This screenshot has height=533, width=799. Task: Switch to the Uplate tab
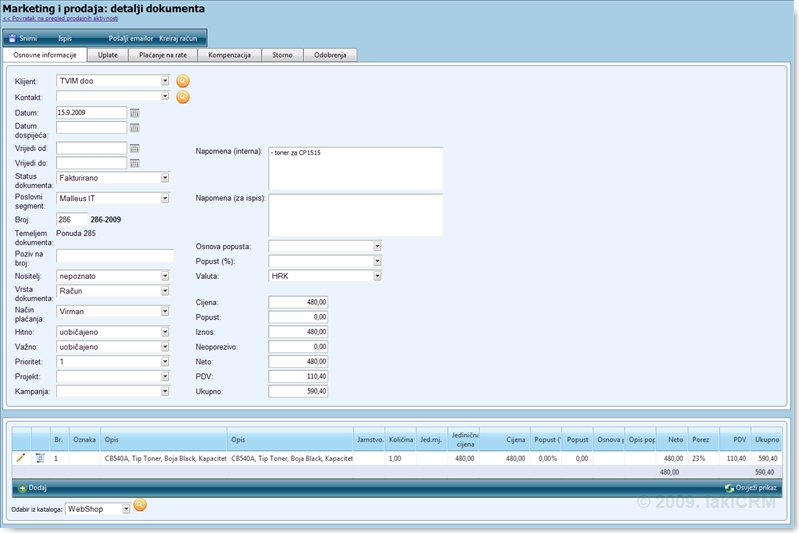click(108, 55)
